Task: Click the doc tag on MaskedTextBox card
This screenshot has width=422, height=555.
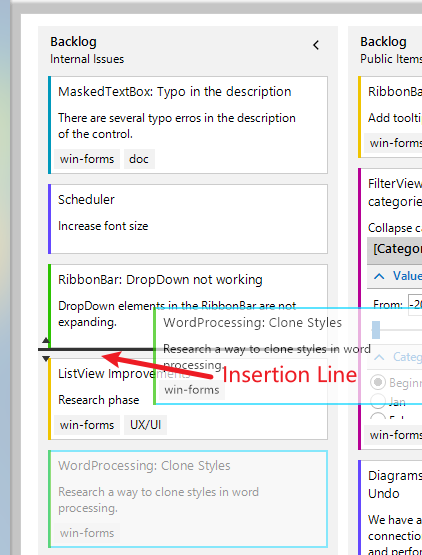Action: point(139,159)
